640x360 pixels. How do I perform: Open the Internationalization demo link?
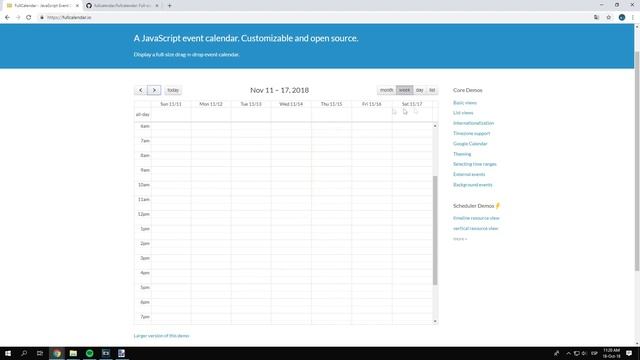click(473, 123)
